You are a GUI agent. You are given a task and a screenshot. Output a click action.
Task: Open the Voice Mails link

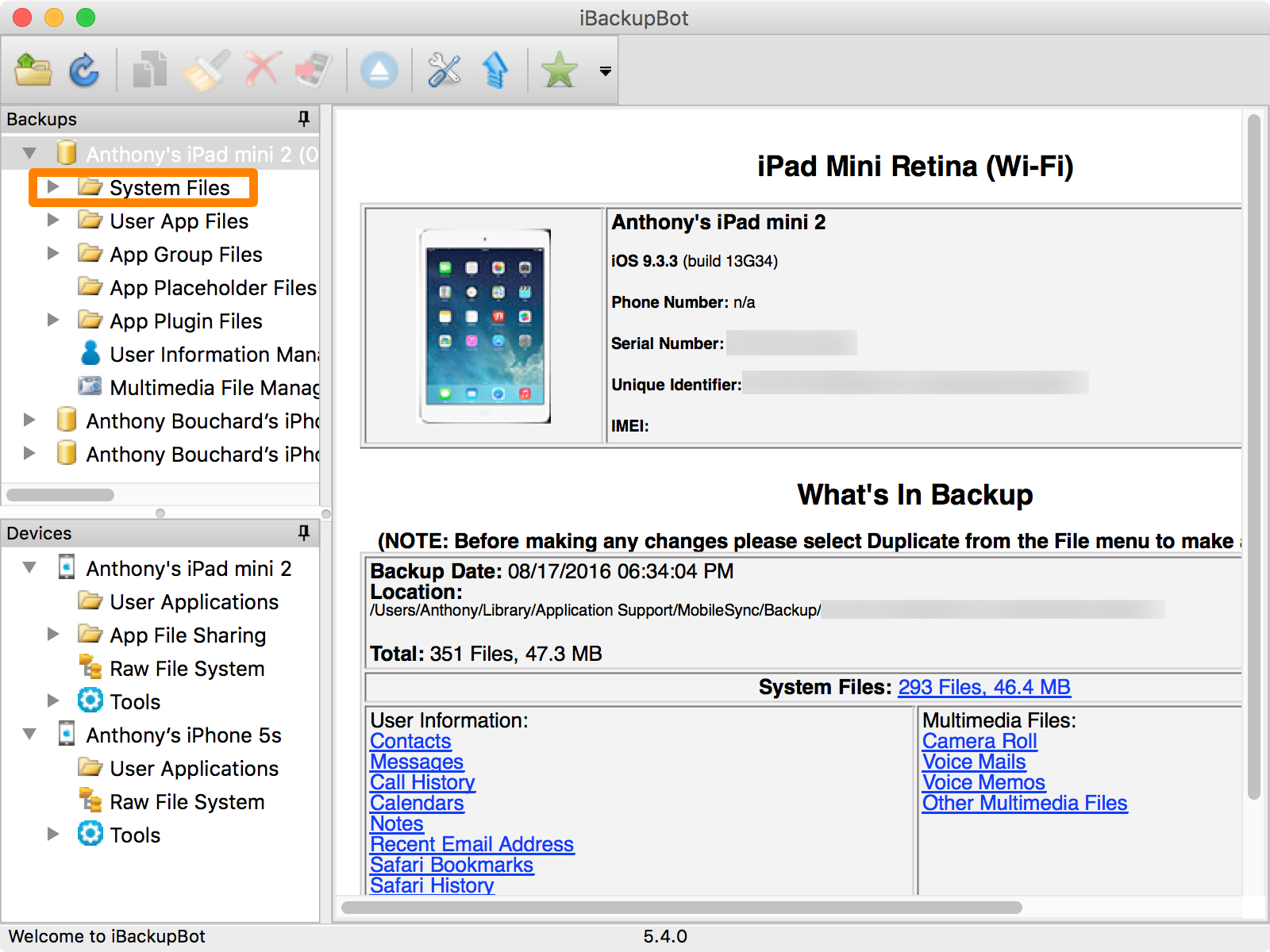click(x=974, y=762)
